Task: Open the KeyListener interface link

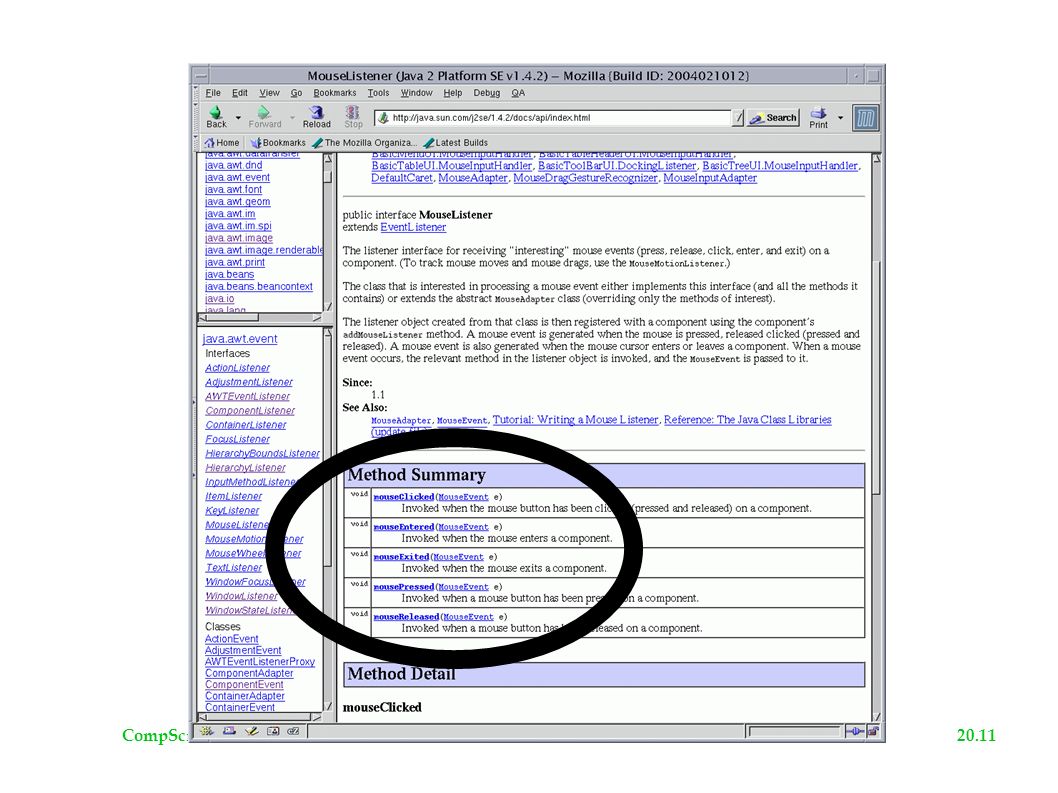Action: pyautogui.click(x=232, y=511)
